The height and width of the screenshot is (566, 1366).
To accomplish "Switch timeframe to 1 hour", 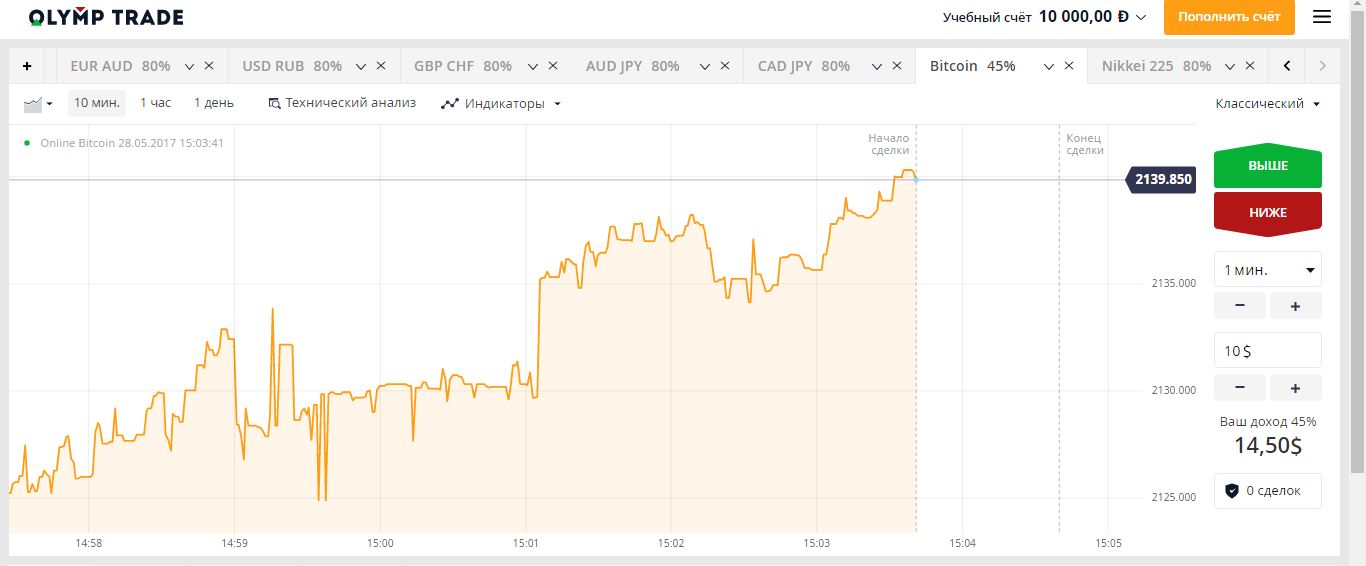I will (155, 103).
